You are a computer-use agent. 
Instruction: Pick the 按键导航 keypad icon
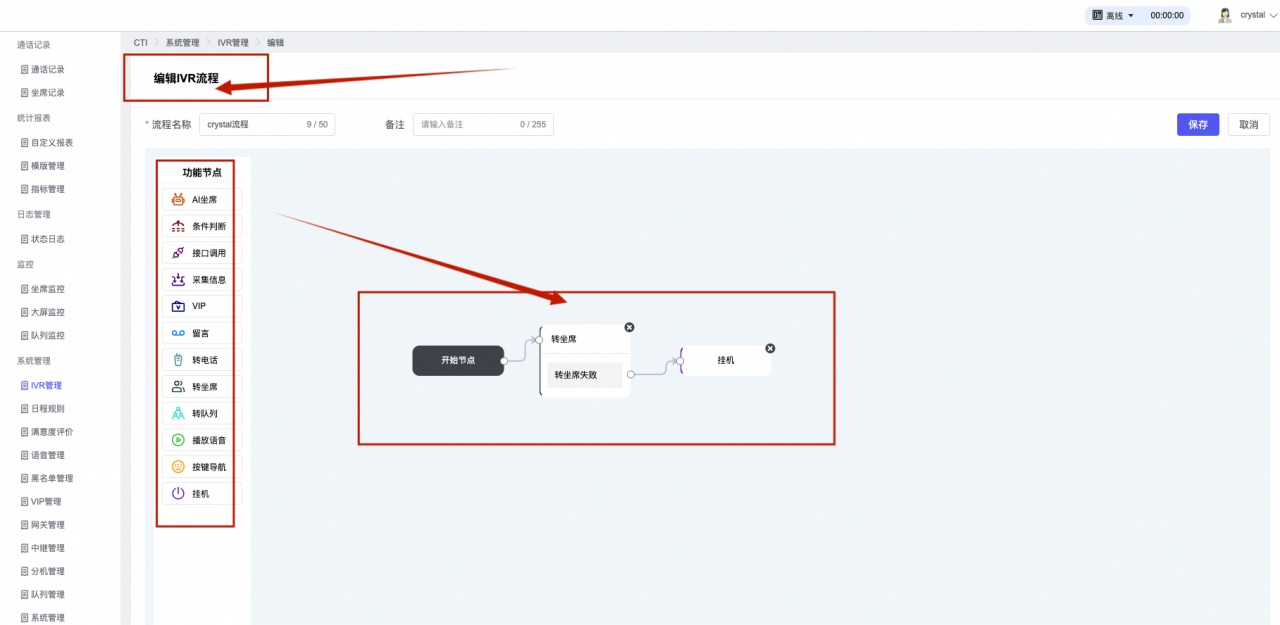point(178,467)
